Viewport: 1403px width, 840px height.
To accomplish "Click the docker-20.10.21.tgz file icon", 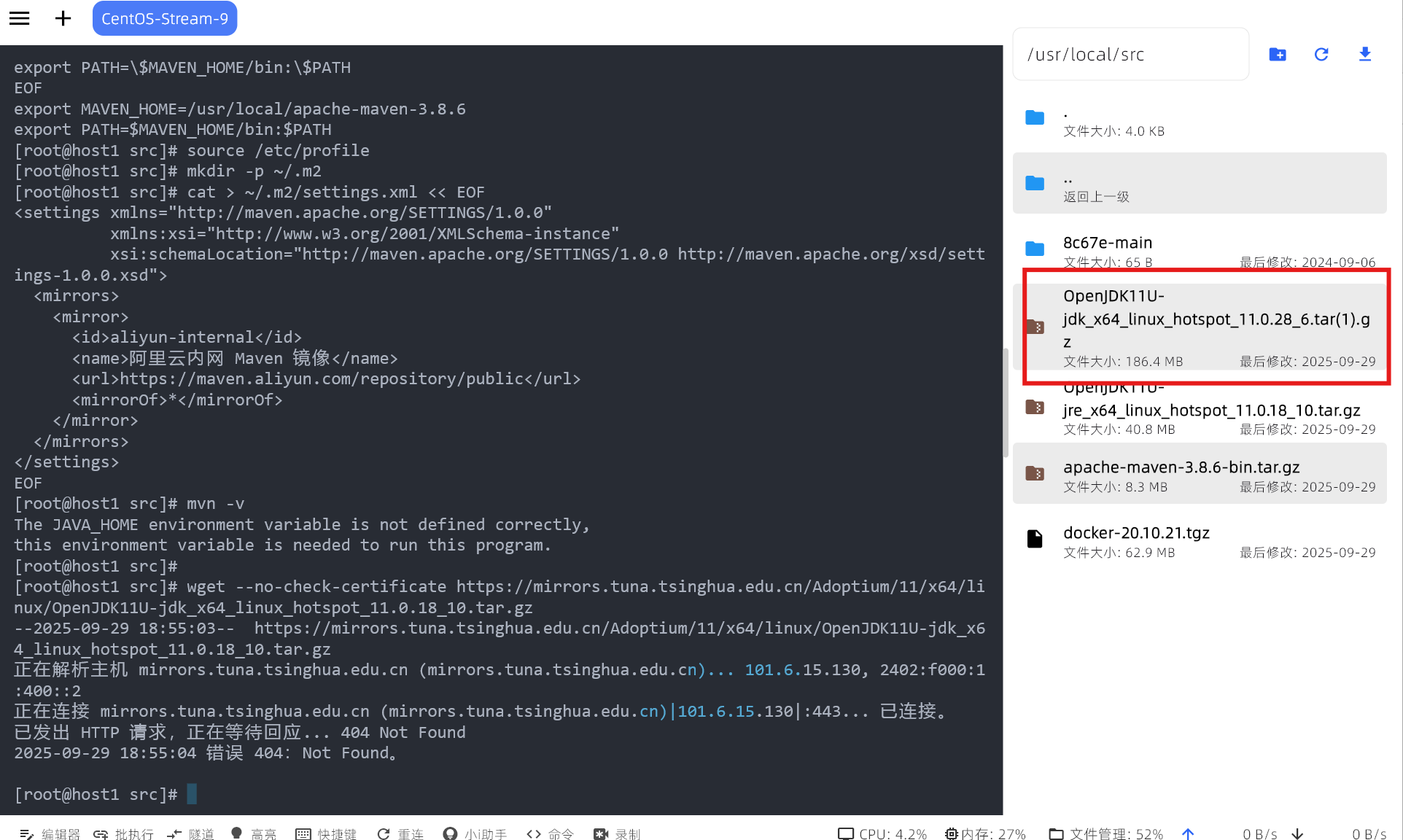I will click(1035, 539).
